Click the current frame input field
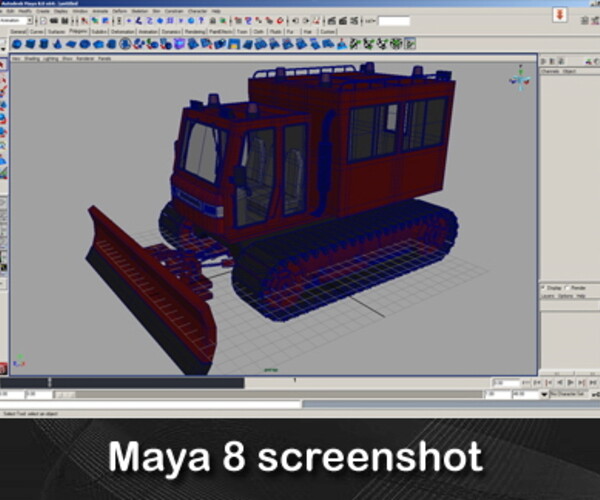The image size is (600, 500). pos(506,383)
